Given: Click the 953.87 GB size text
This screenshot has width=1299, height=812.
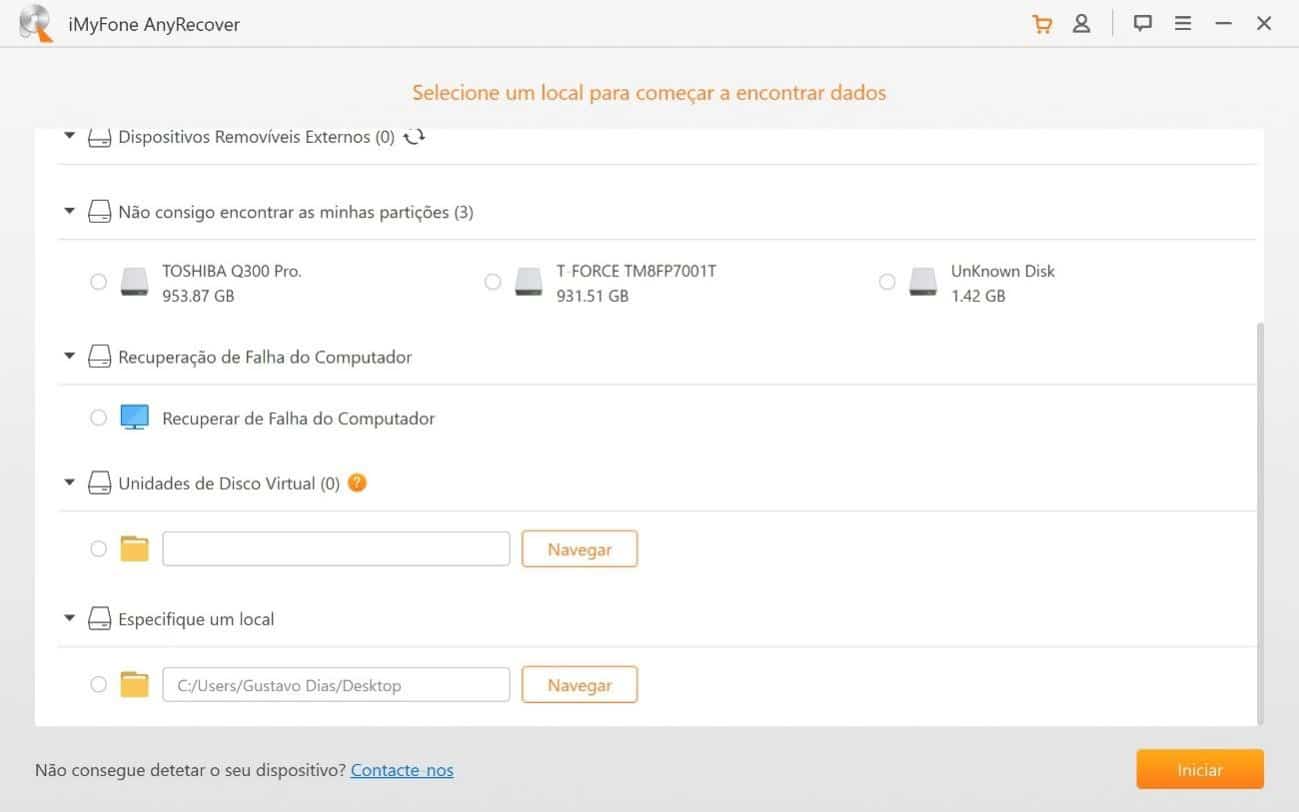Looking at the screenshot, I should 198,296.
